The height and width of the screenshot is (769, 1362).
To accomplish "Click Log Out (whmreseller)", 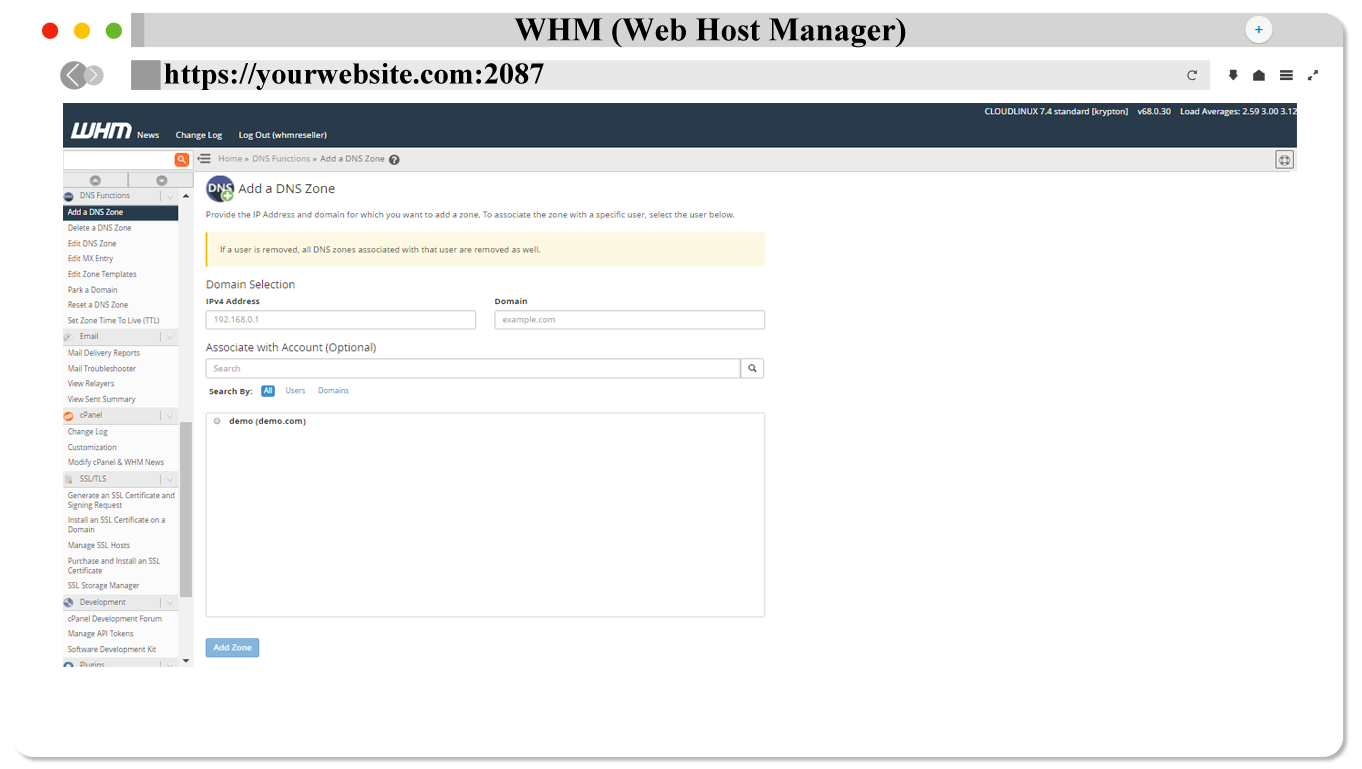I will tap(283, 135).
